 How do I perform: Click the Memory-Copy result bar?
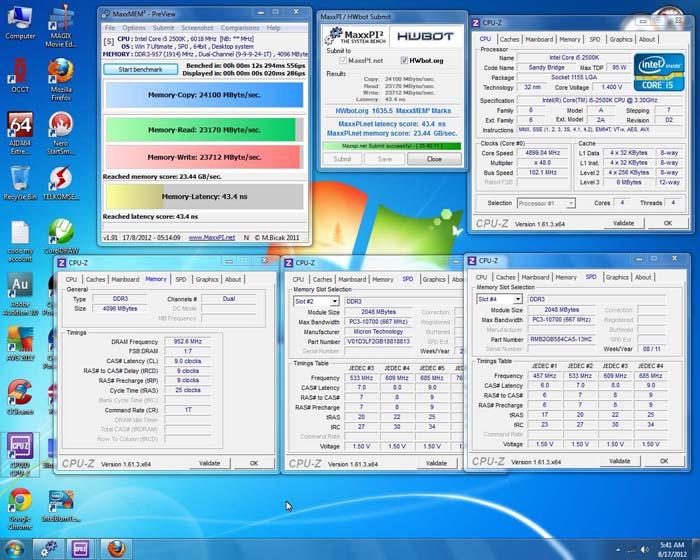click(x=204, y=95)
